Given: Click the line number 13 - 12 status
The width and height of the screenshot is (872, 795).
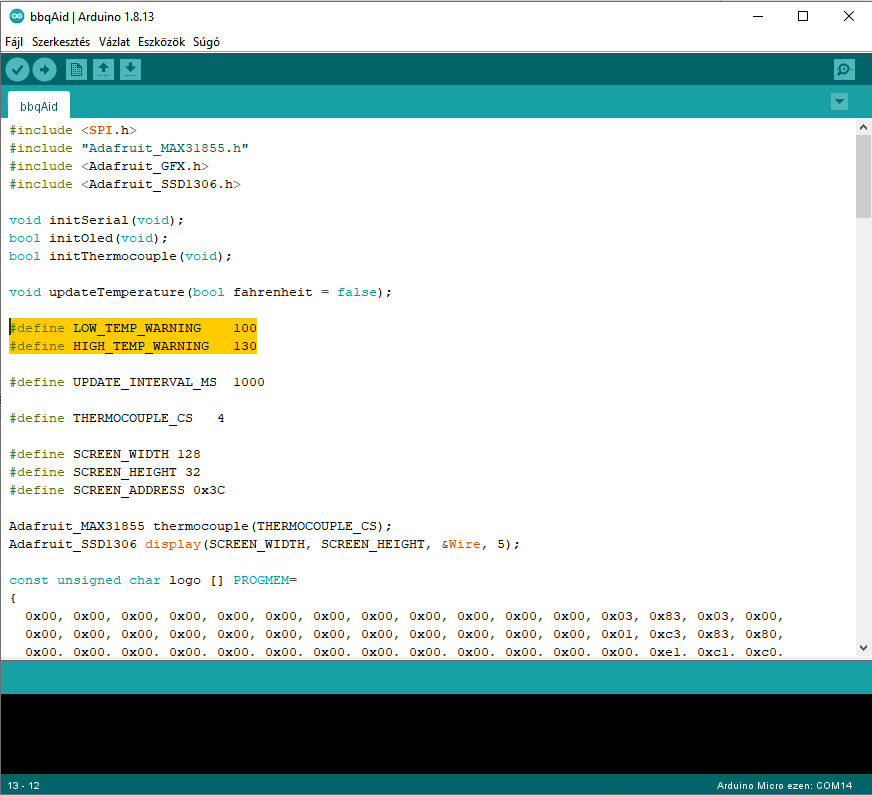Looking at the screenshot, I should pyautogui.click(x=23, y=786).
